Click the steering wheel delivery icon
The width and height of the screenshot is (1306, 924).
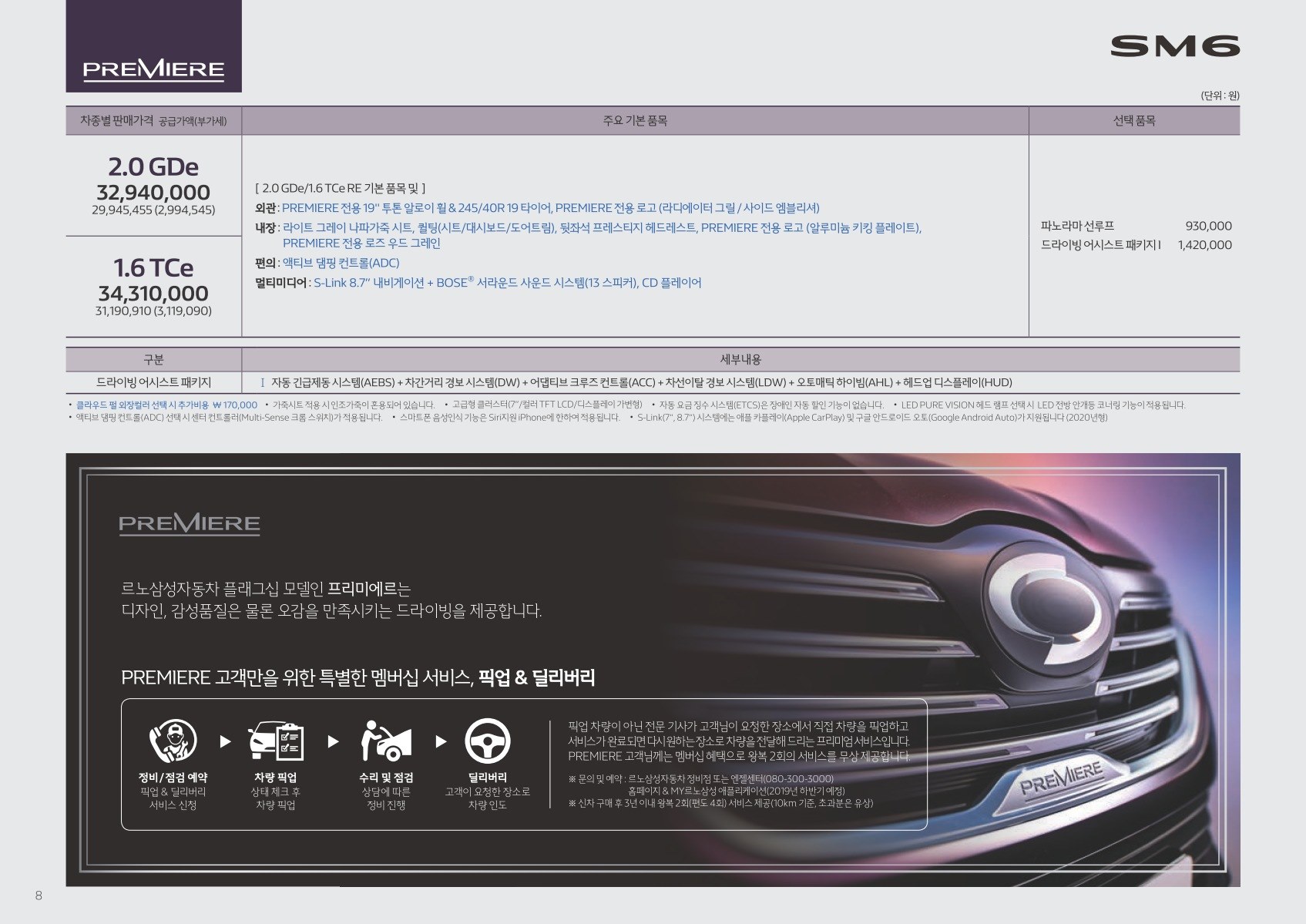(487, 741)
